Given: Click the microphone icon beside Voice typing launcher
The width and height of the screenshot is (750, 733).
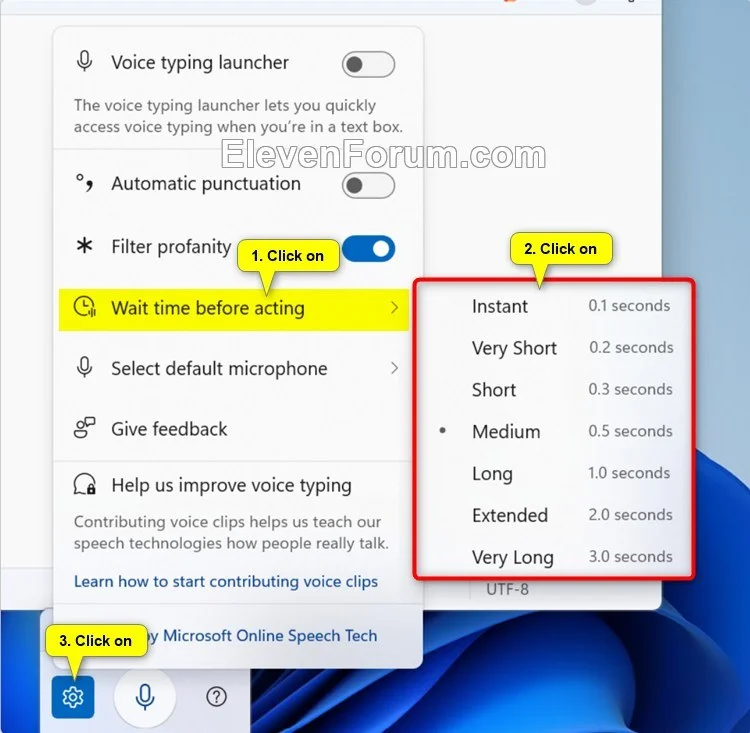Looking at the screenshot, I should [x=85, y=62].
